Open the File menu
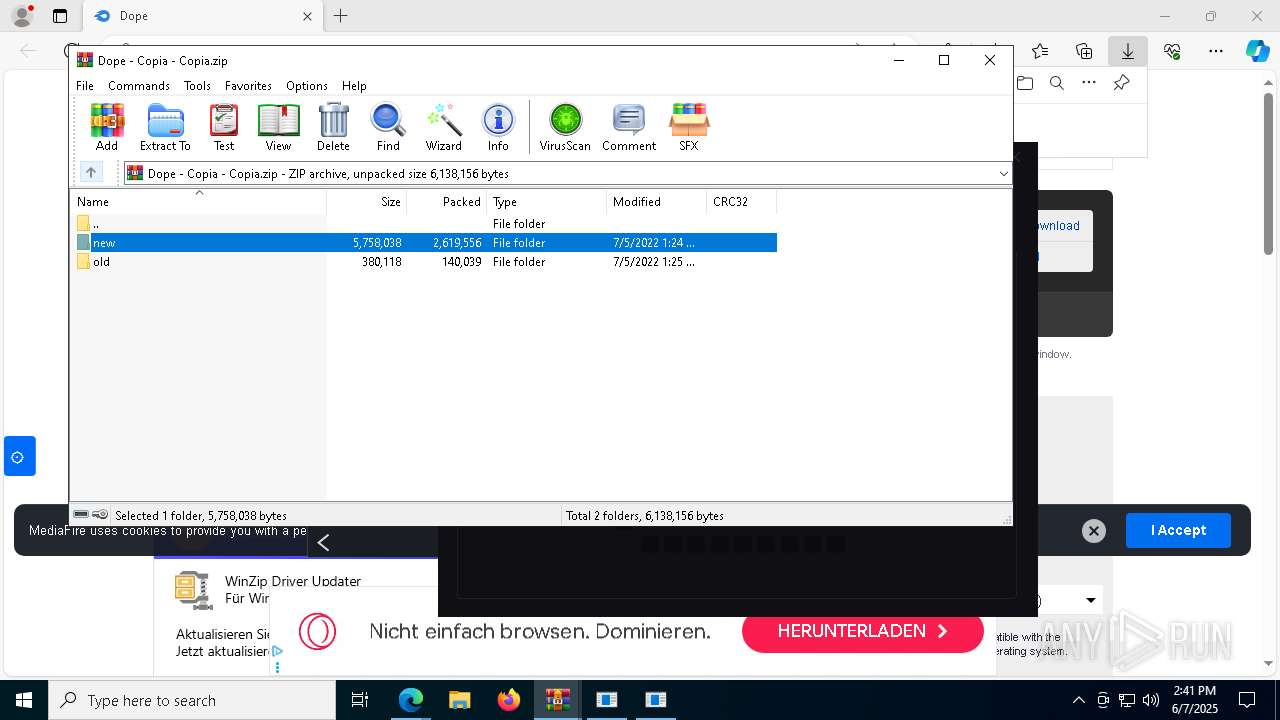The height and width of the screenshot is (720, 1280). (x=85, y=86)
